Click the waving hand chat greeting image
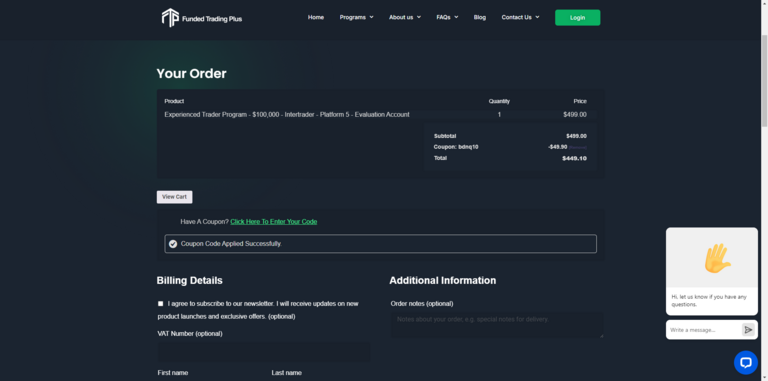 718,258
